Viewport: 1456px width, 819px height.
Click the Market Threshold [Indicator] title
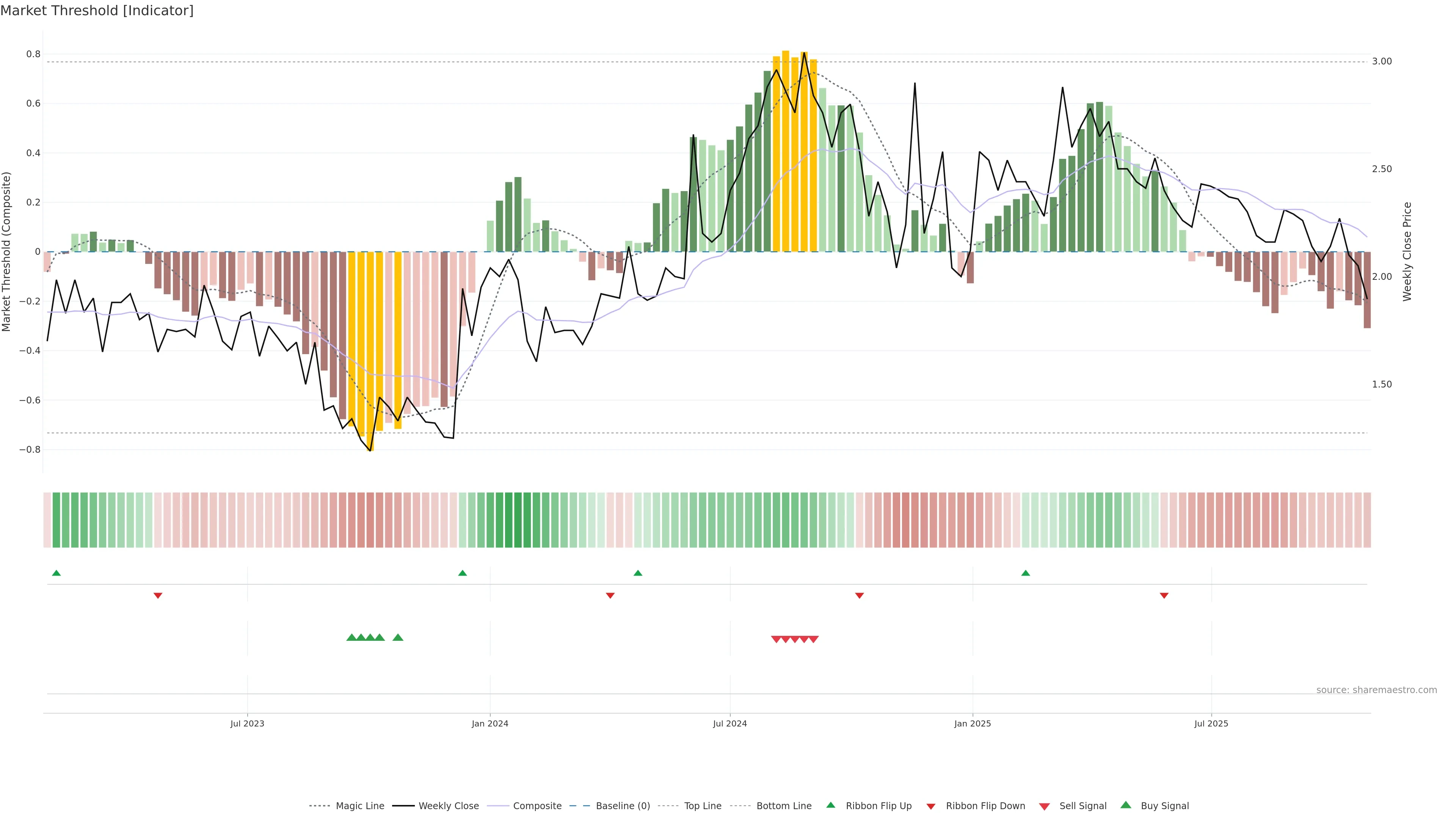pyautogui.click(x=97, y=11)
